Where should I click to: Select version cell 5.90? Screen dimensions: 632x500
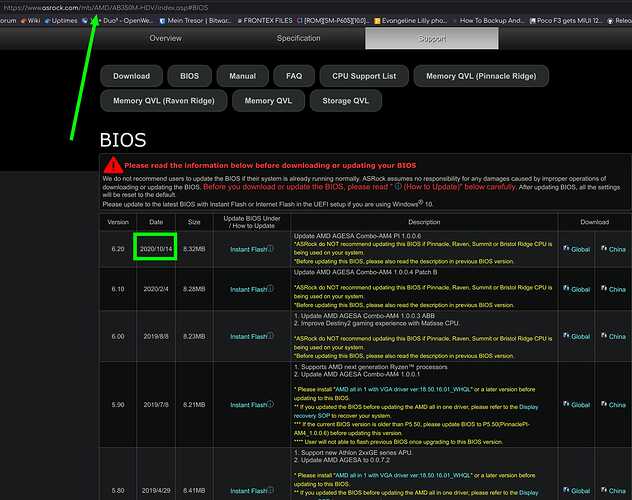(x=118, y=405)
